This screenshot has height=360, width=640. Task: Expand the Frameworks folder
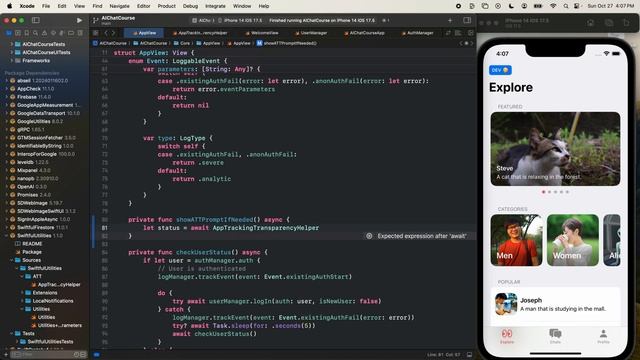[x=11, y=60]
